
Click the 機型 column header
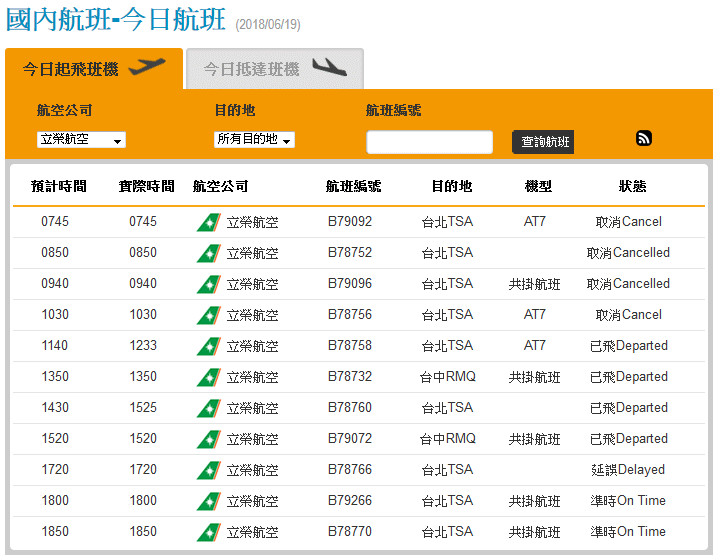click(x=538, y=186)
